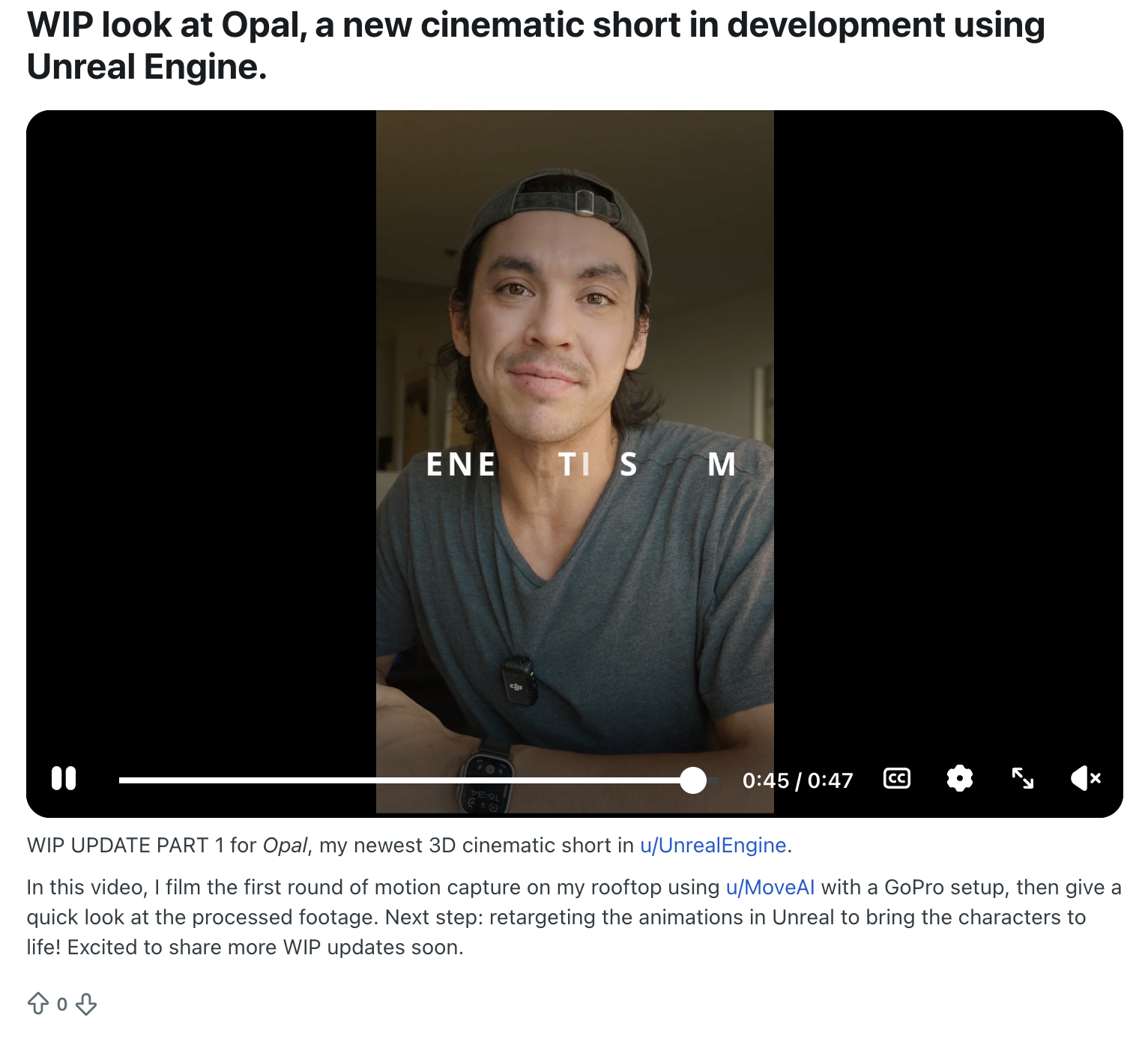Open the post title about Opal cinematic short
Image resolution: width=1148 pixels, height=1039 pixels.
click(536, 46)
